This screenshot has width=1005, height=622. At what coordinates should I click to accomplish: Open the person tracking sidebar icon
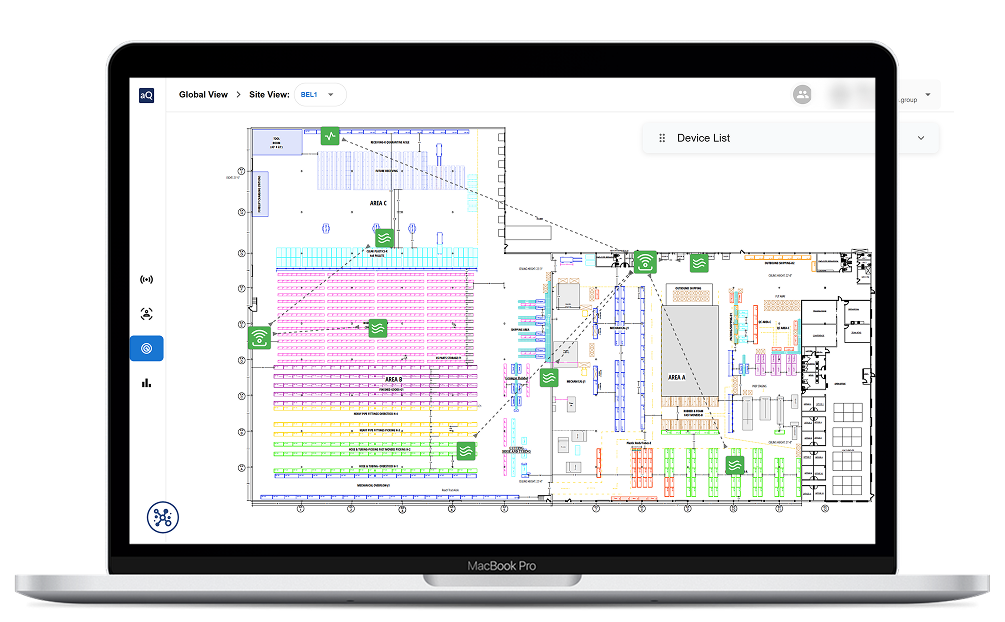146,314
